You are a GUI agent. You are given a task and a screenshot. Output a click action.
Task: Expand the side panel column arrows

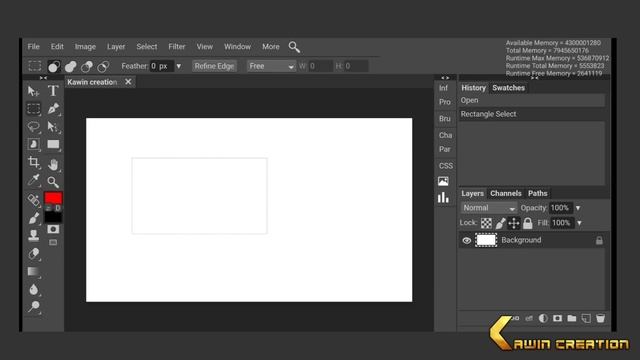pos(445,78)
